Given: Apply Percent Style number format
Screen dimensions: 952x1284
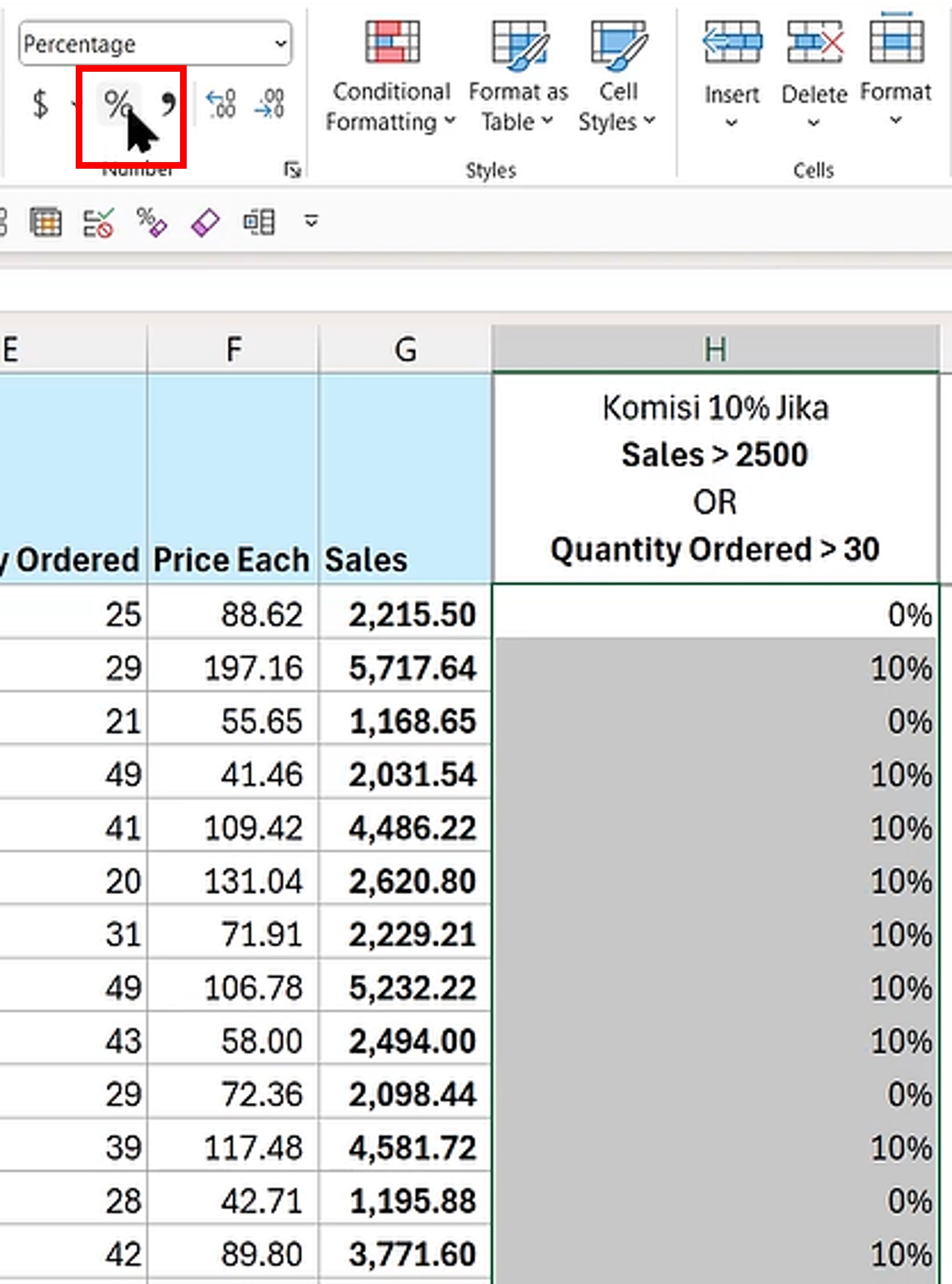Looking at the screenshot, I should pyautogui.click(x=118, y=105).
